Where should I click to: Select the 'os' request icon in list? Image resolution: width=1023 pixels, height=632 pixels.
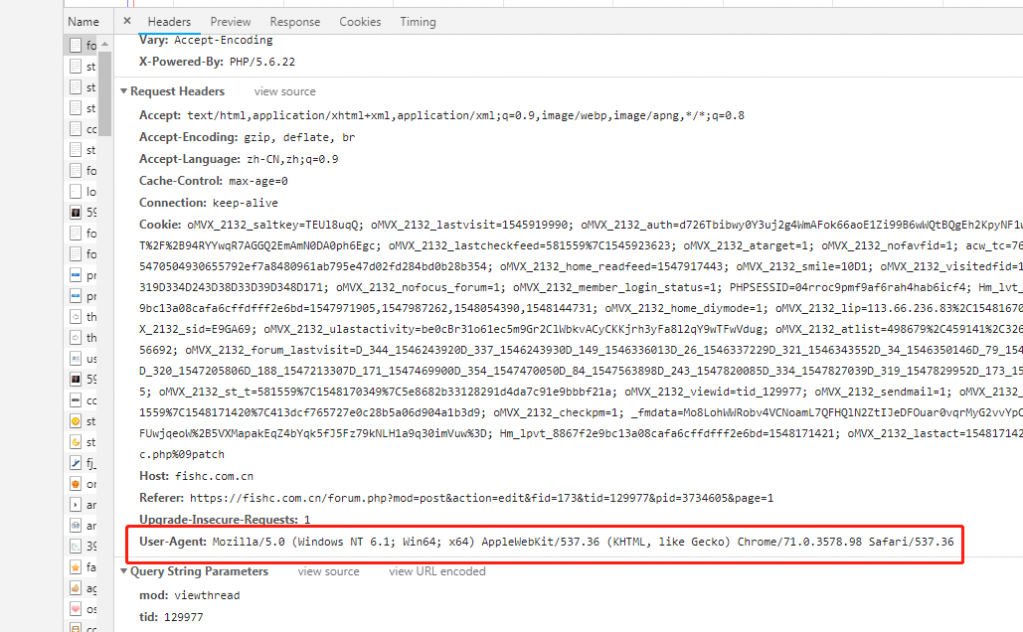84,609
